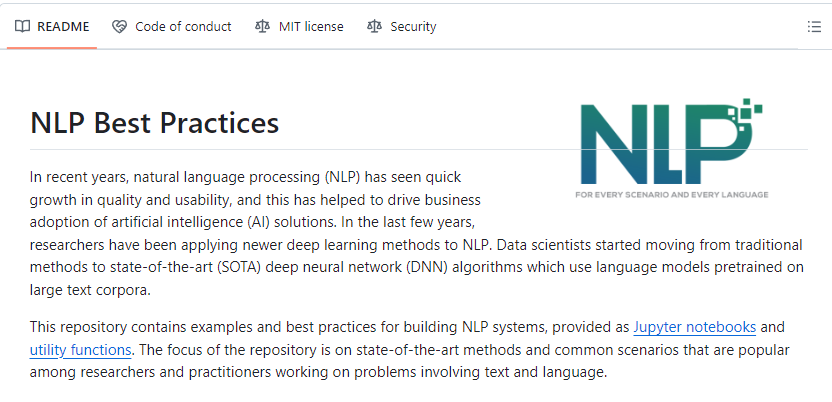
Task: Open the MIT license tab
Action: 299,27
